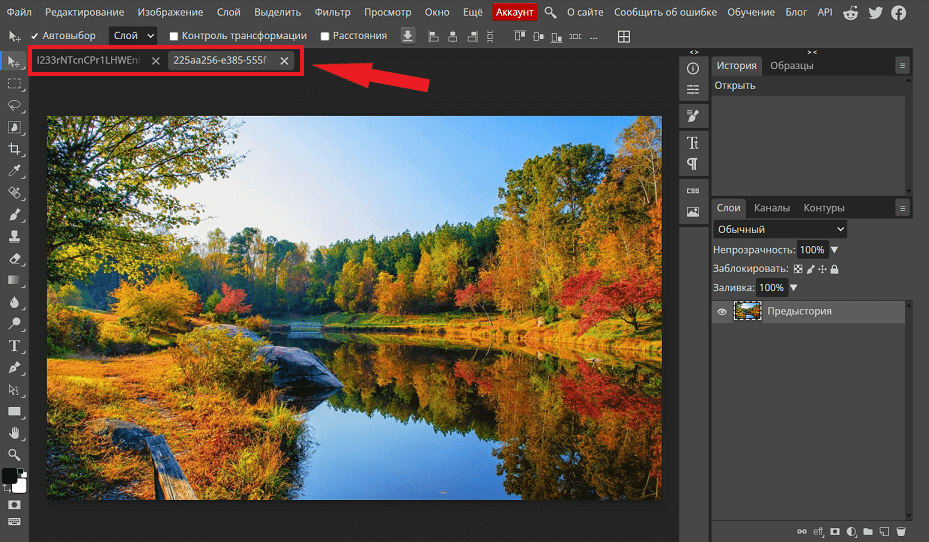Screen dimensions: 929x542
Task: Open the Слой dropdown in the options bar
Action: pos(133,36)
